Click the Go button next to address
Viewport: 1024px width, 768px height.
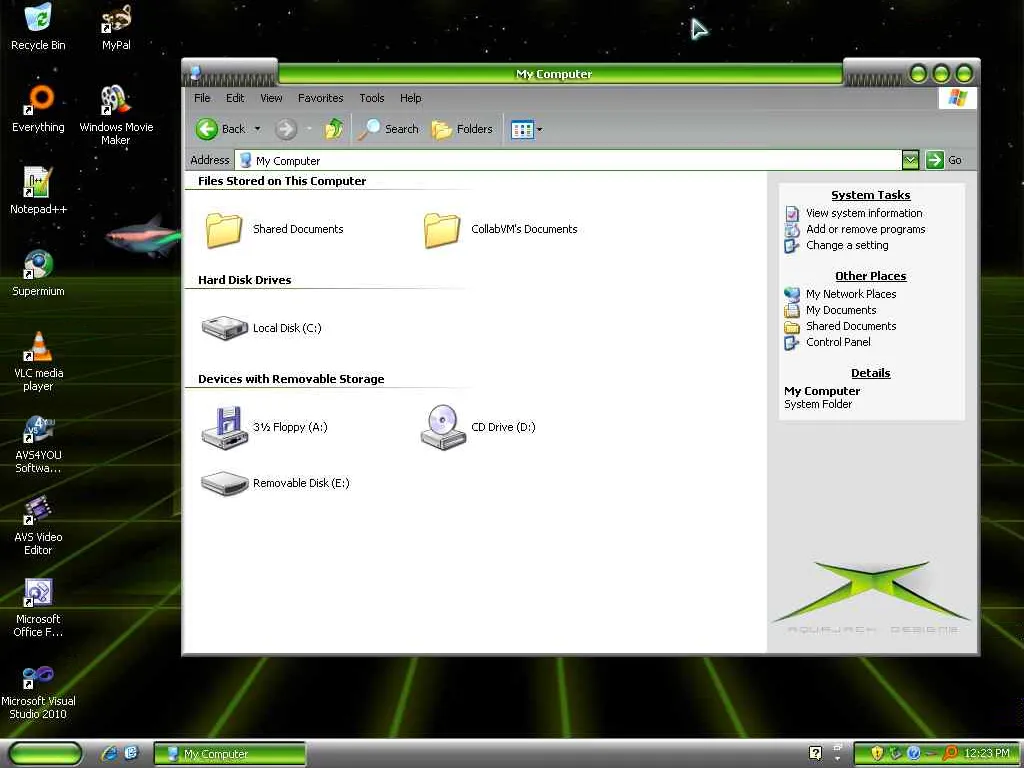point(944,160)
